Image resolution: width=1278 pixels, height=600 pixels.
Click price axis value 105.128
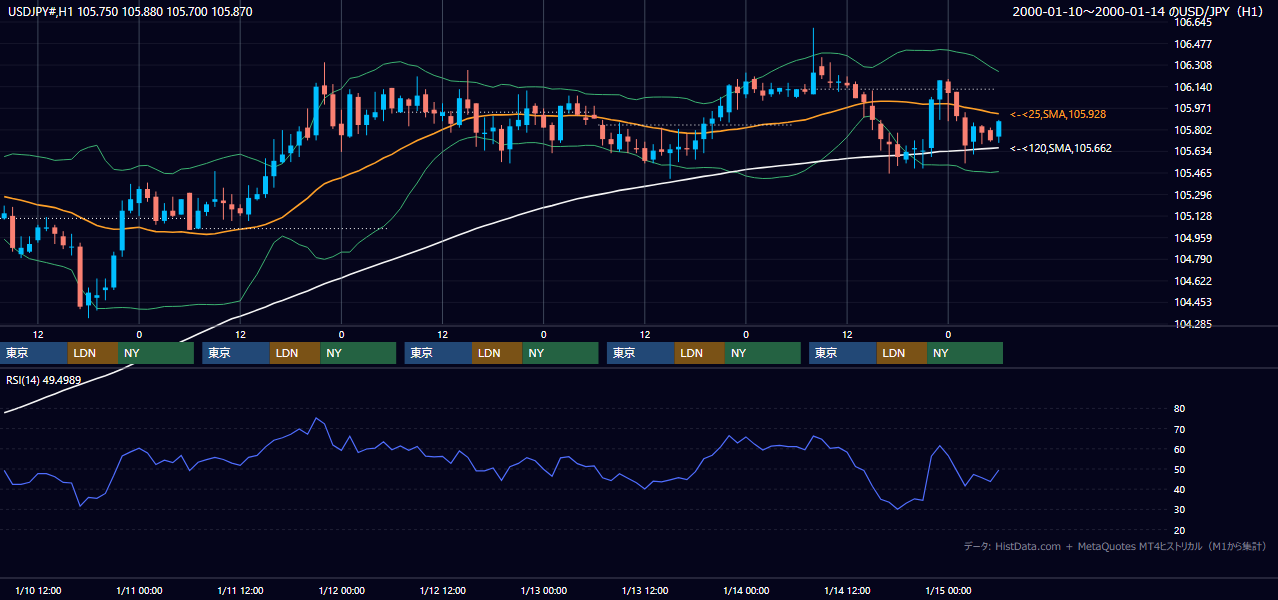(x=1194, y=216)
